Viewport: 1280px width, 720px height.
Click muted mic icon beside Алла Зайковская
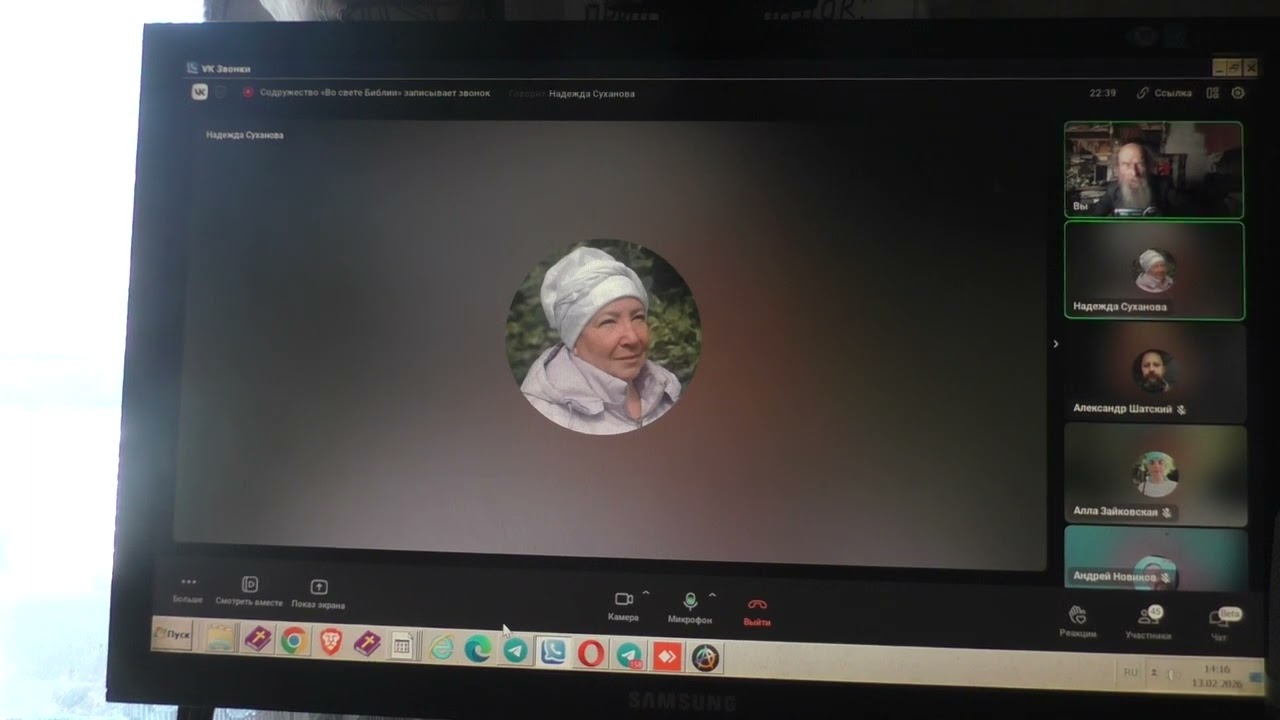[x=1167, y=512]
